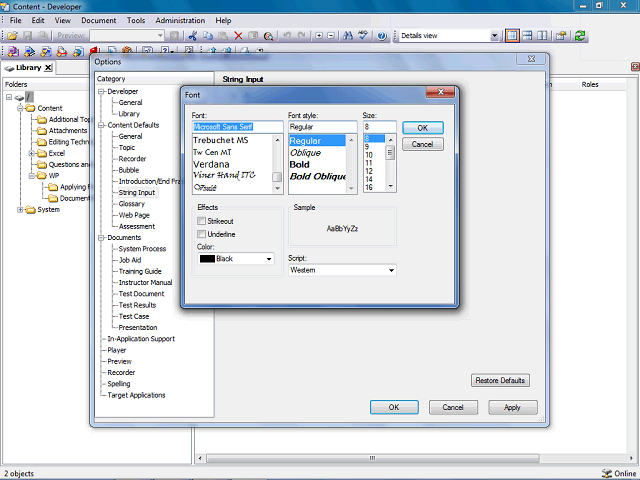Open the Document menu
The image size is (640, 480).
[x=98, y=20]
